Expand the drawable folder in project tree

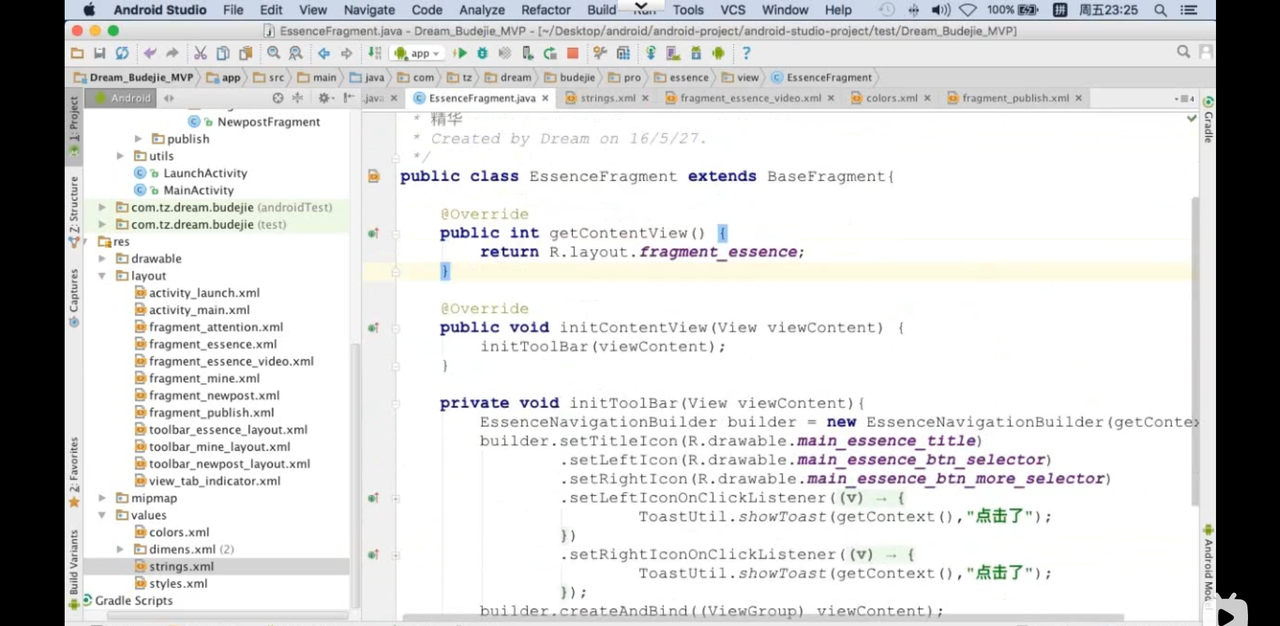click(x=103, y=259)
